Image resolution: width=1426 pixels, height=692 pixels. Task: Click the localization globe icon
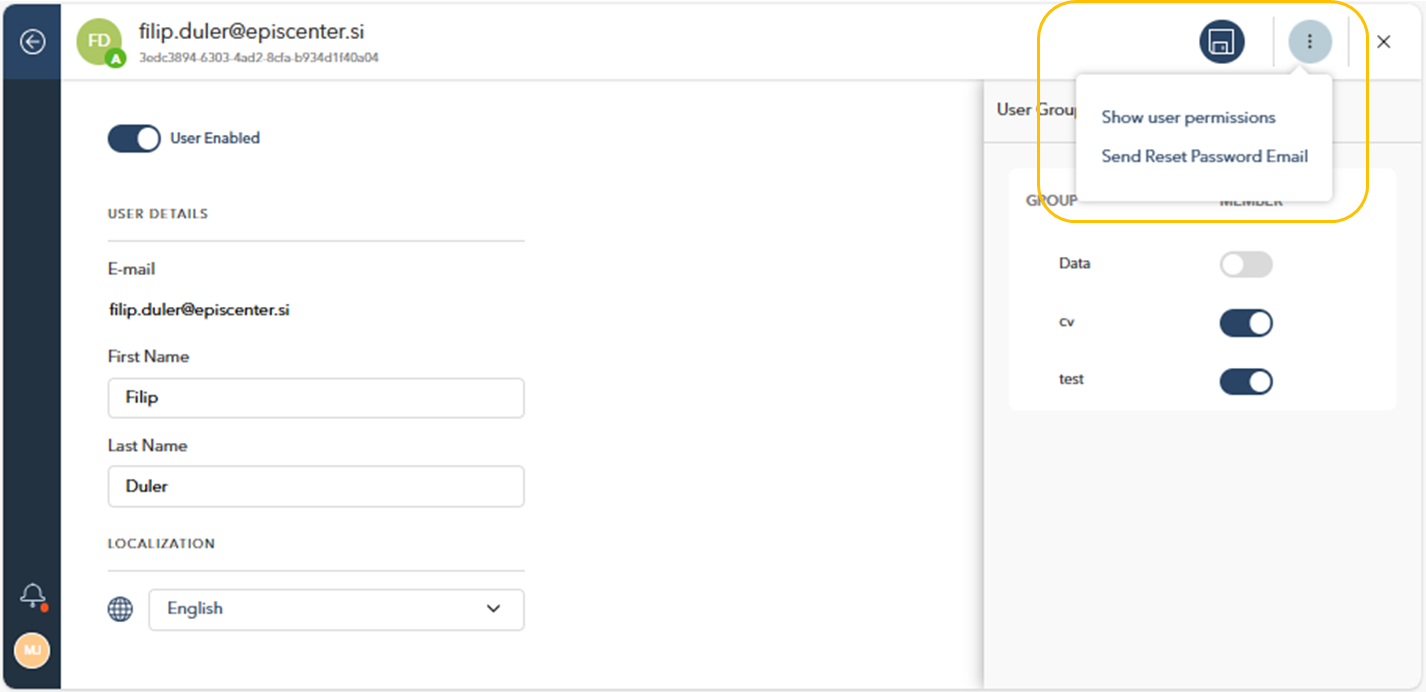120,609
